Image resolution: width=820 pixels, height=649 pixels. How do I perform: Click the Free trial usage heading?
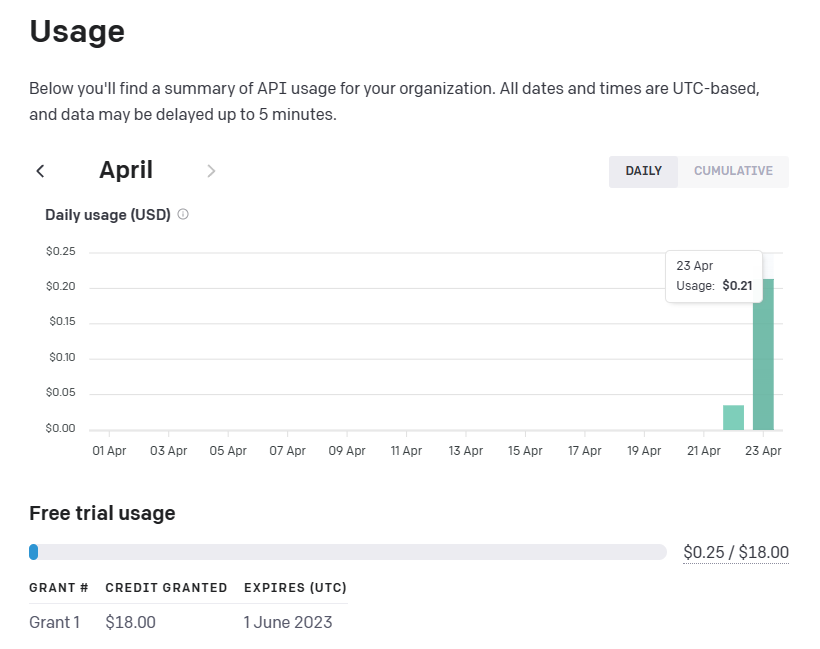coord(102,513)
